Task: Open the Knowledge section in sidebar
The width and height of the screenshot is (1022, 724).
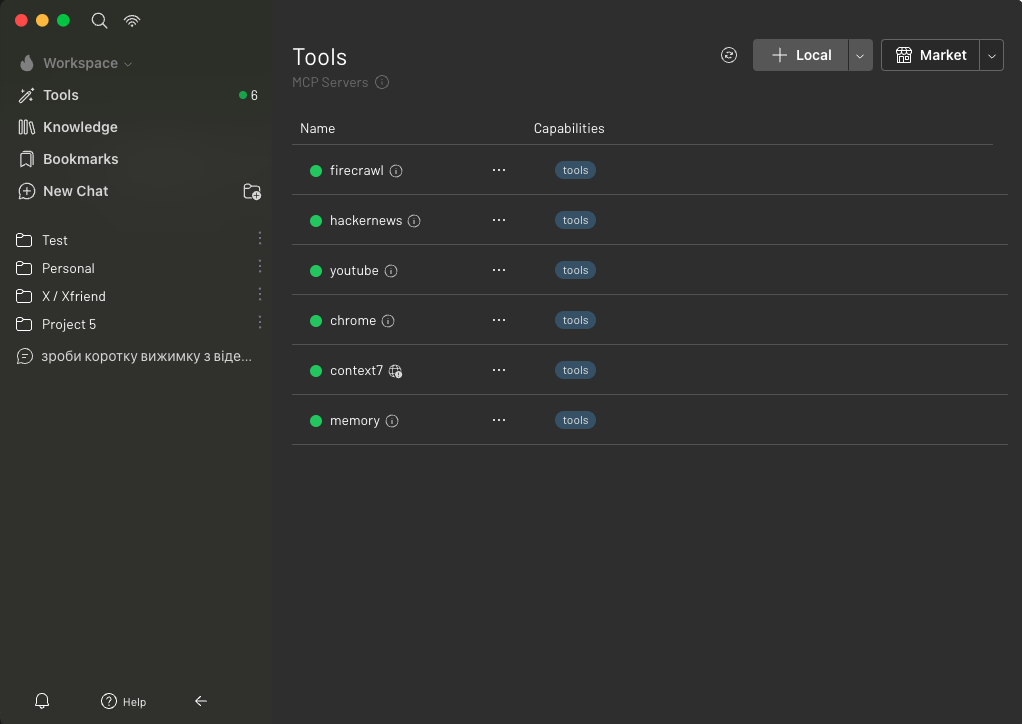Action: pos(80,127)
